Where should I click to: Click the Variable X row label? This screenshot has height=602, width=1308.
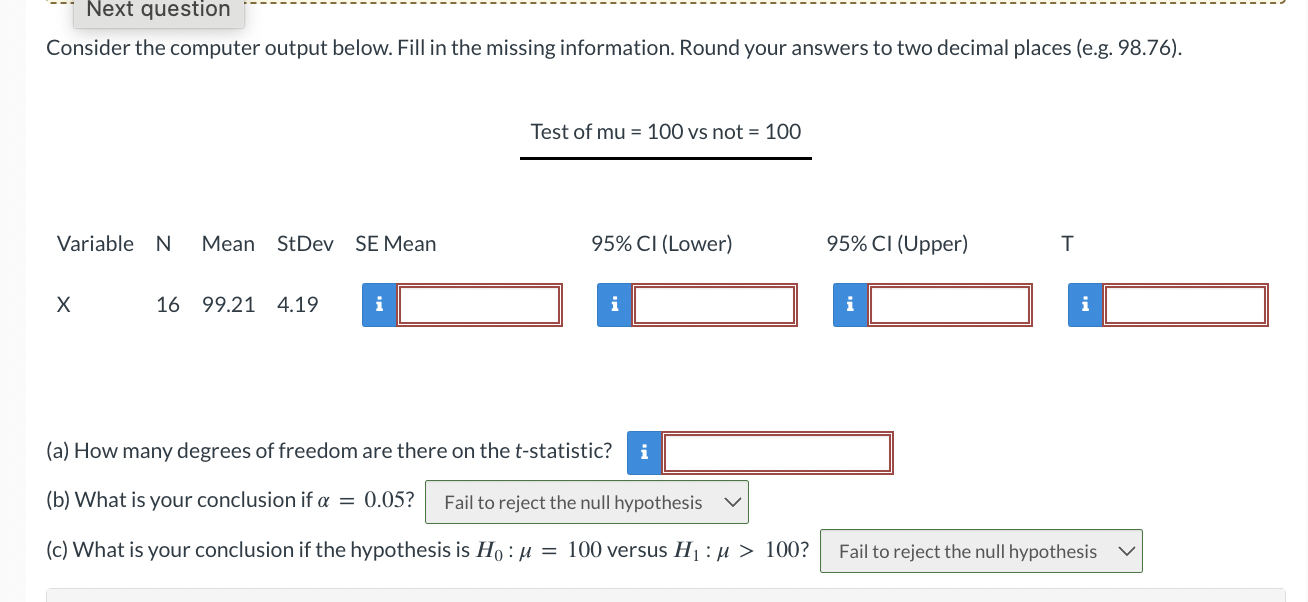[63, 304]
